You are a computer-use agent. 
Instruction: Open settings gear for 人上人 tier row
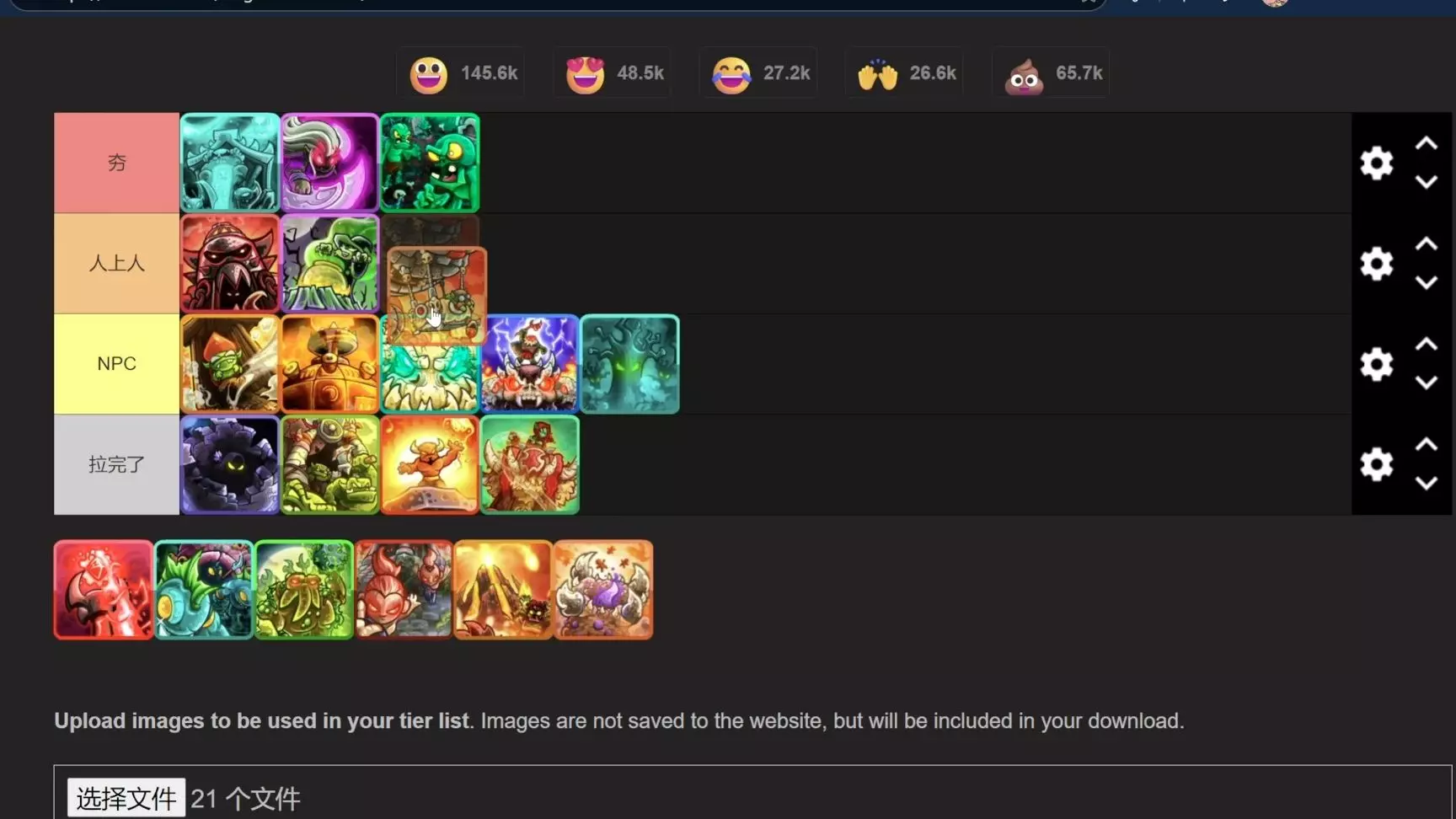tap(1376, 264)
